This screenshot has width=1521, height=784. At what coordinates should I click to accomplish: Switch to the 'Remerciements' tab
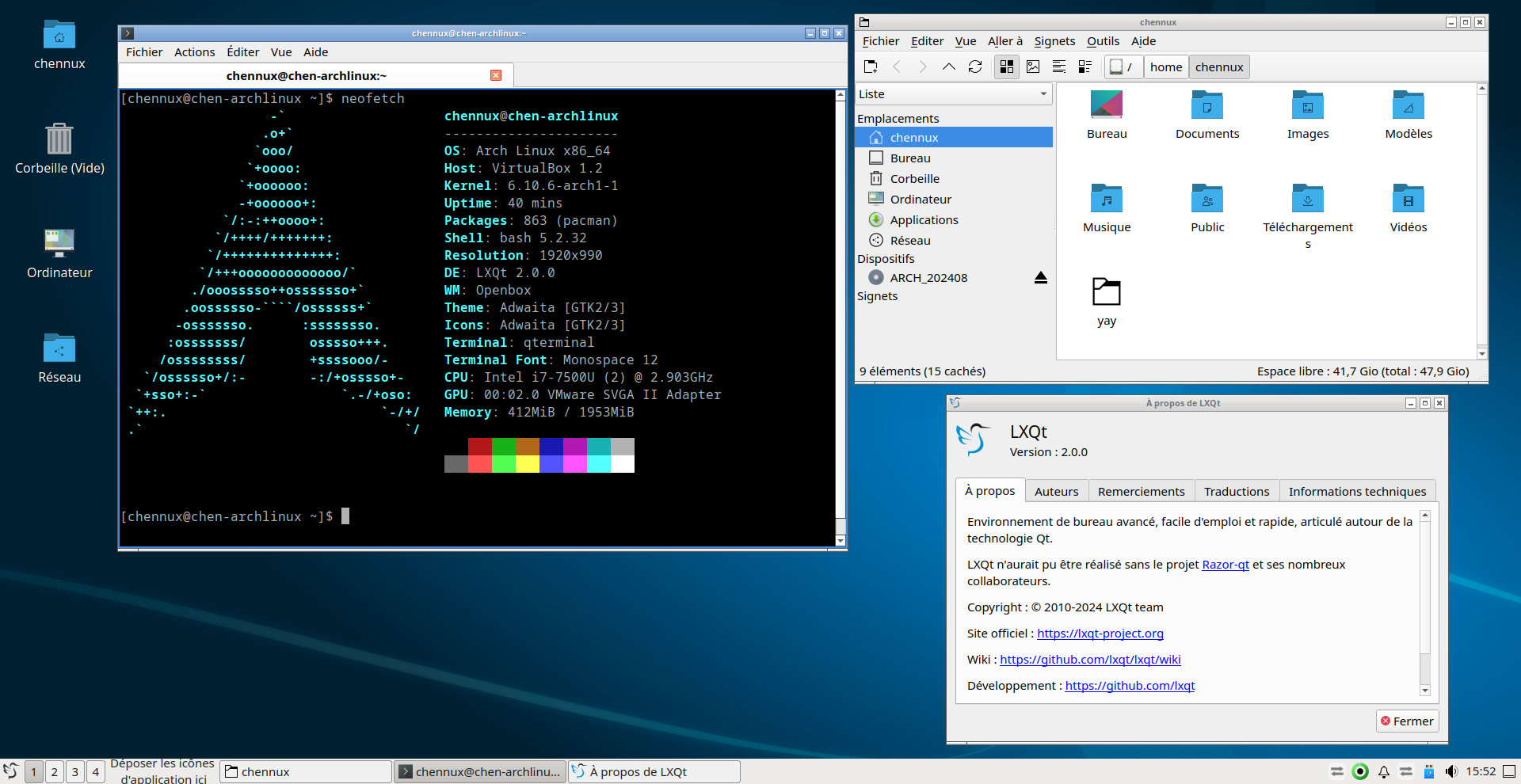(1142, 492)
